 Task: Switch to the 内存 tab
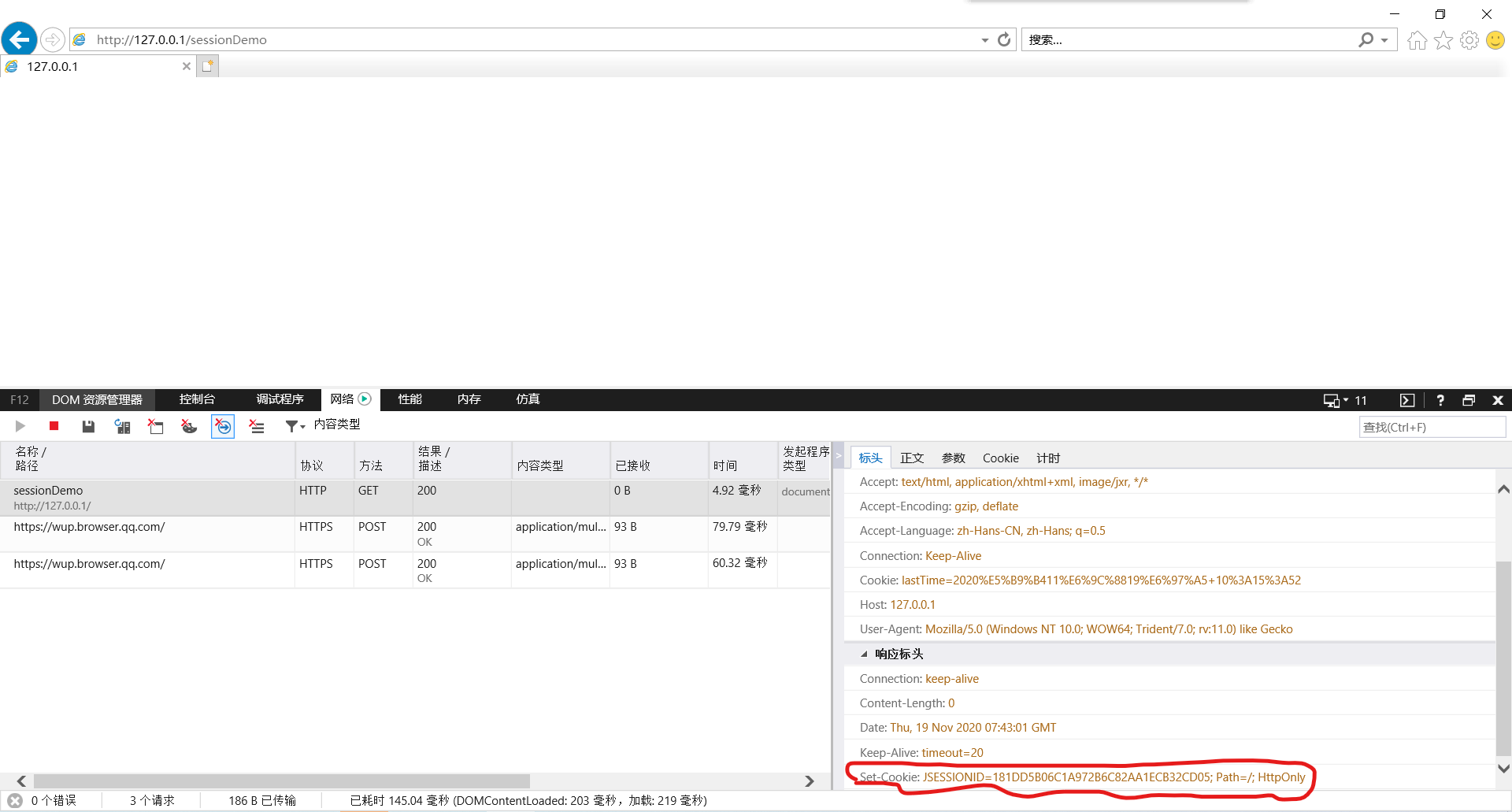click(x=469, y=399)
